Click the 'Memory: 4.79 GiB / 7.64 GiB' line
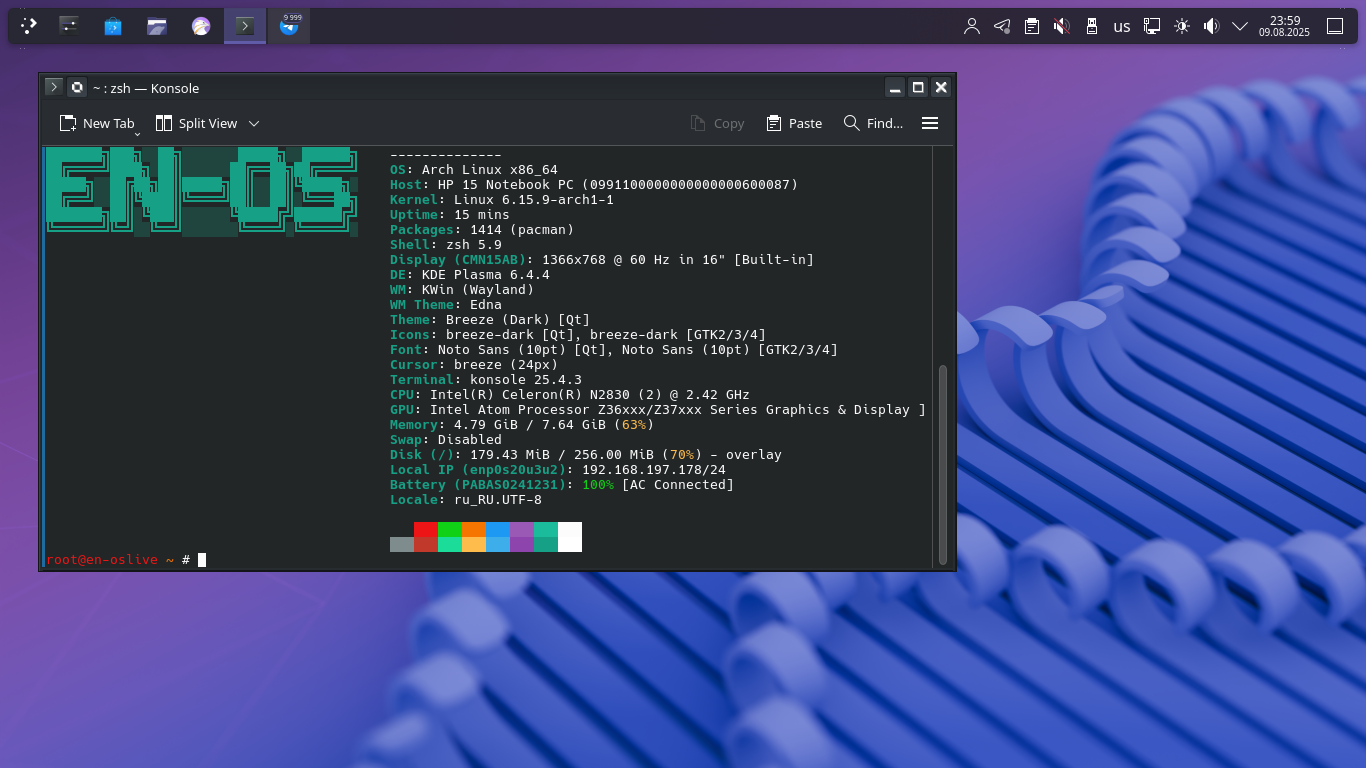 (x=522, y=425)
